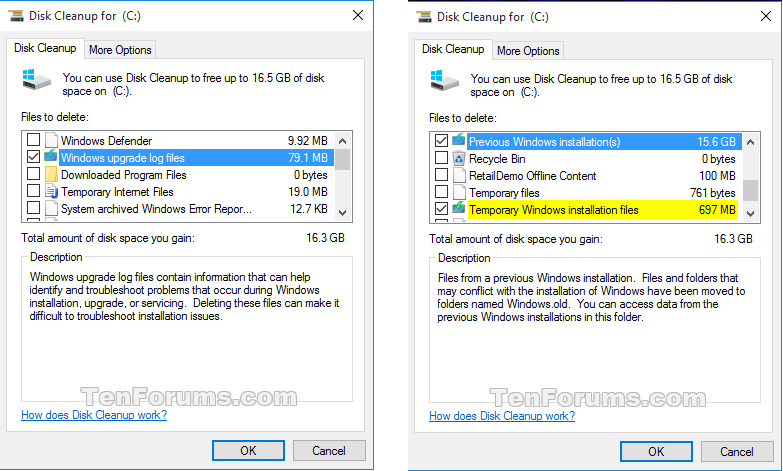
Task: Select 'Recycle Bin' row text
Action: pyautogui.click(x=497, y=159)
